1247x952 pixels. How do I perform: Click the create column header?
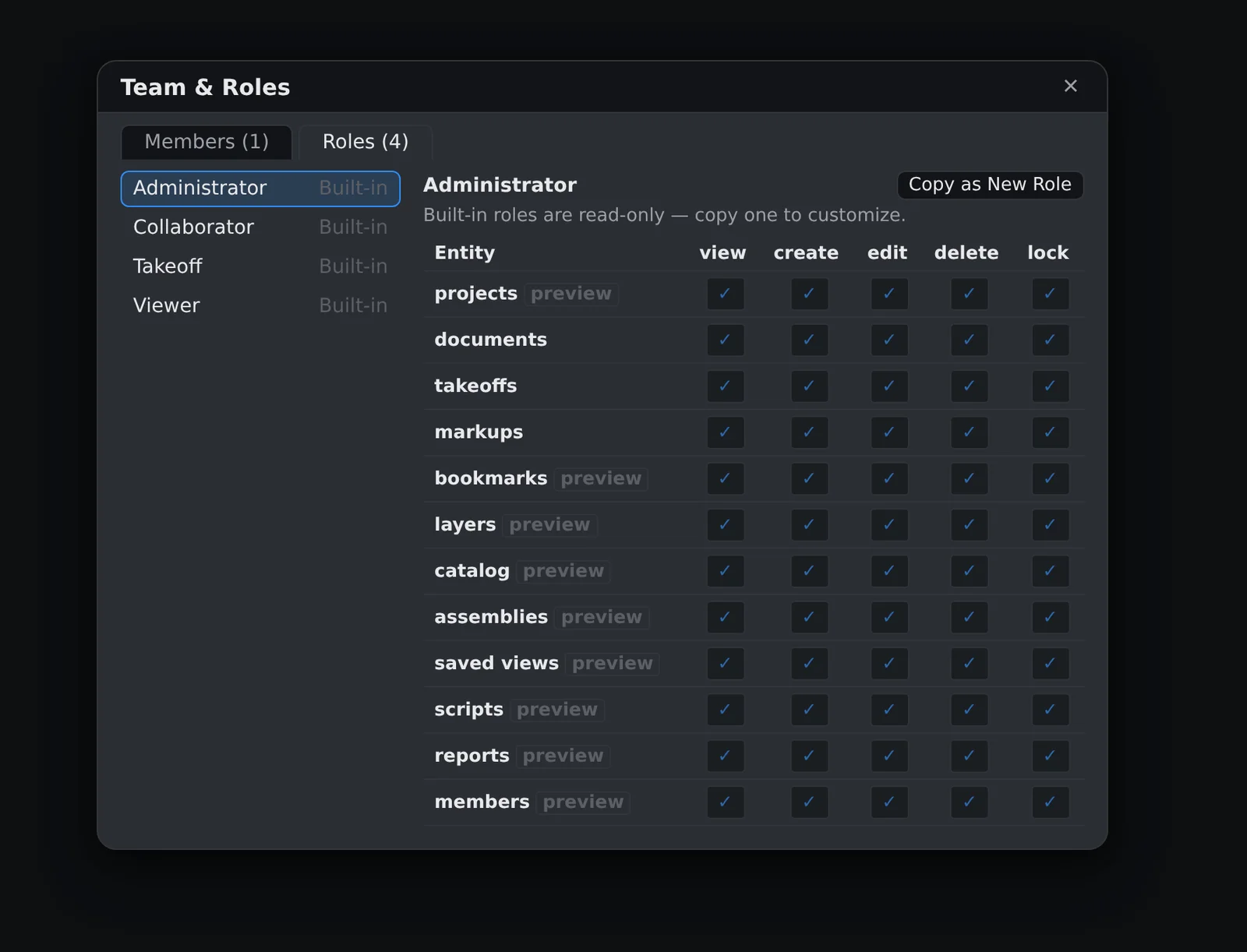click(x=806, y=253)
